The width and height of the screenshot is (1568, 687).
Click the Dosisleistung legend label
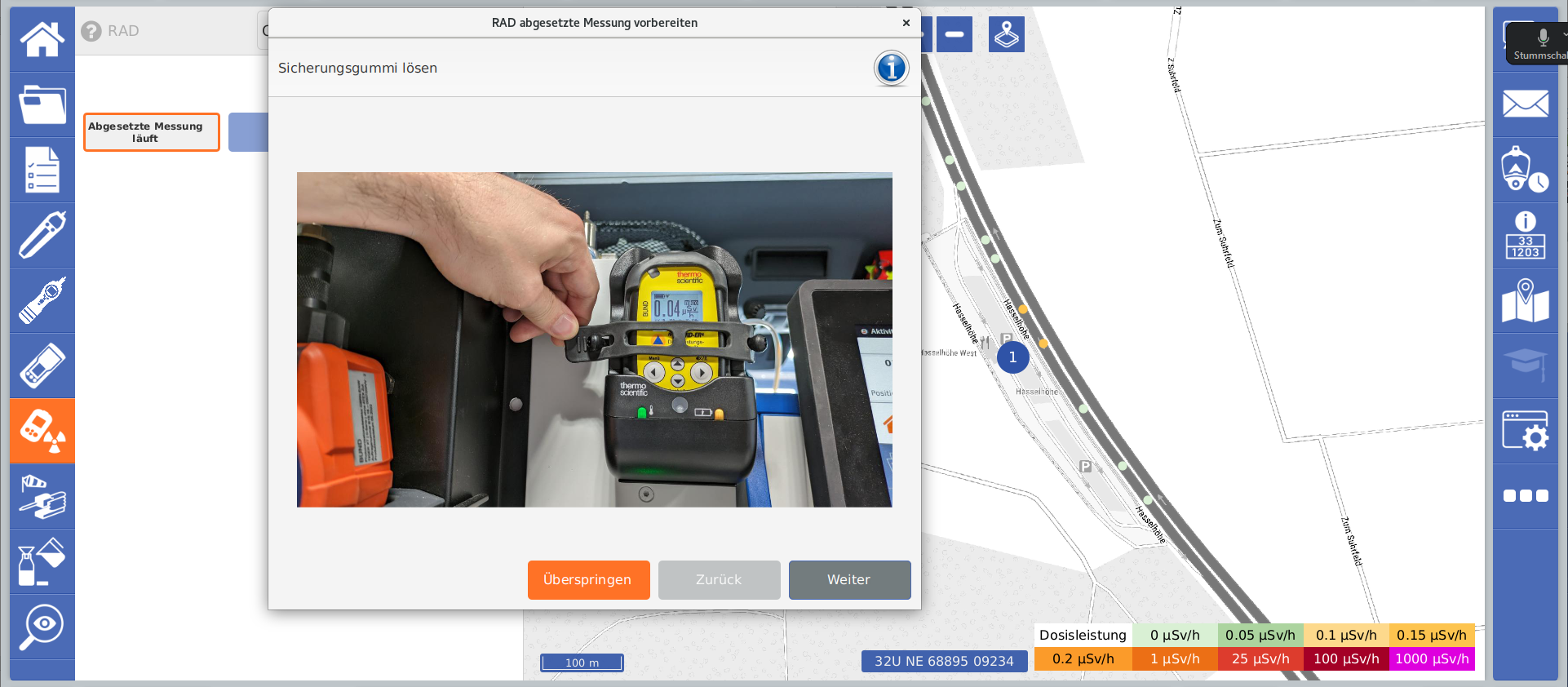(1083, 635)
